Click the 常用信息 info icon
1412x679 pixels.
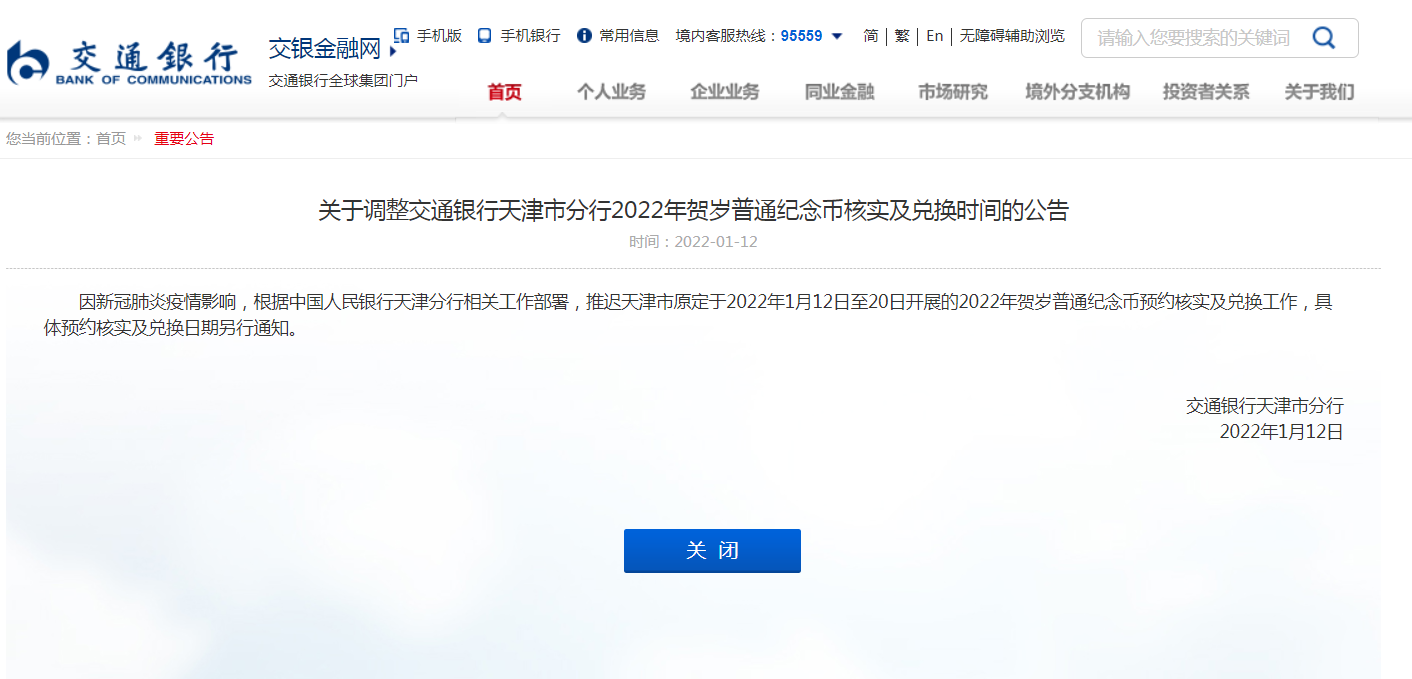point(585,36)
